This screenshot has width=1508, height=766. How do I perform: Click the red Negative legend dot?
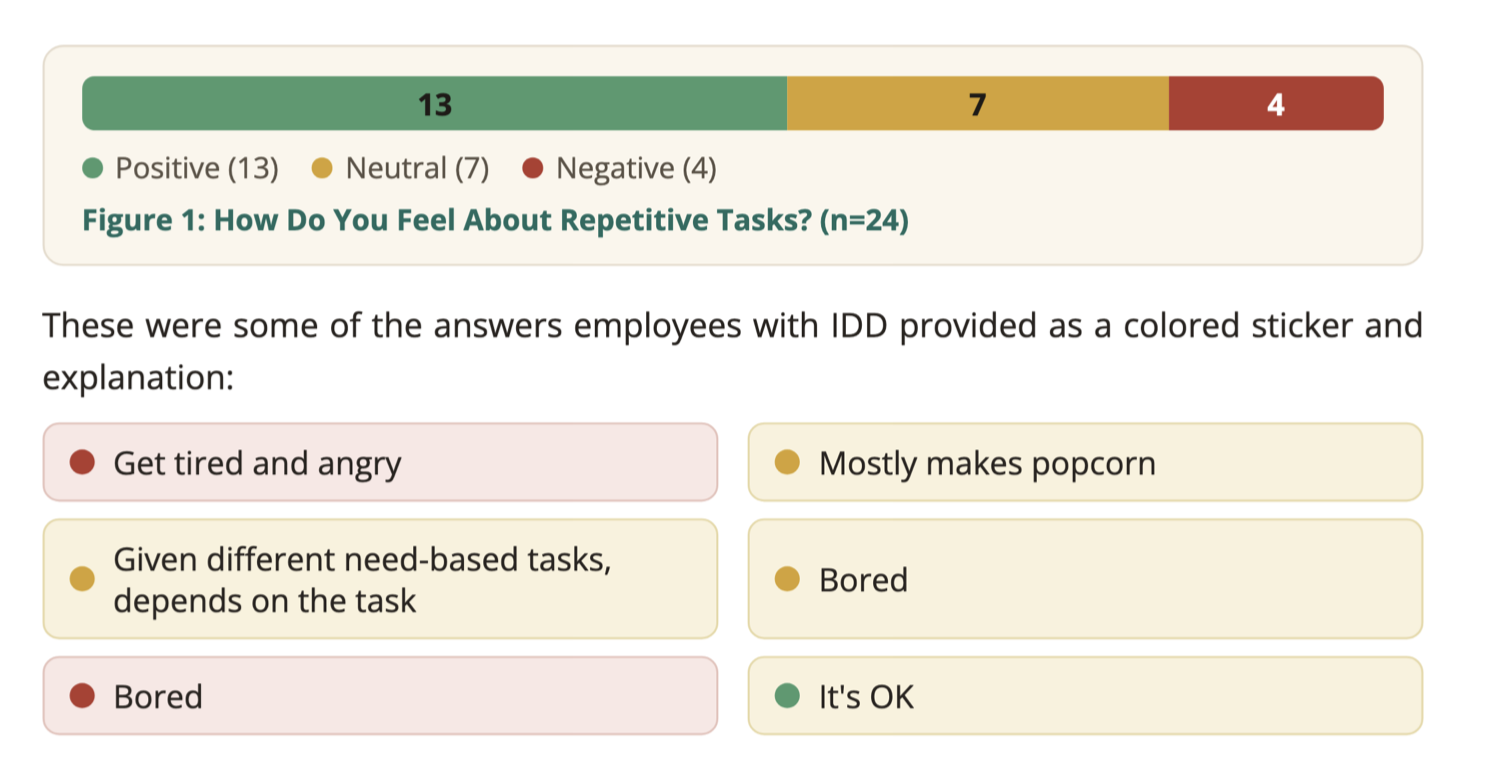pyautogui.click(x=533, y=169)
